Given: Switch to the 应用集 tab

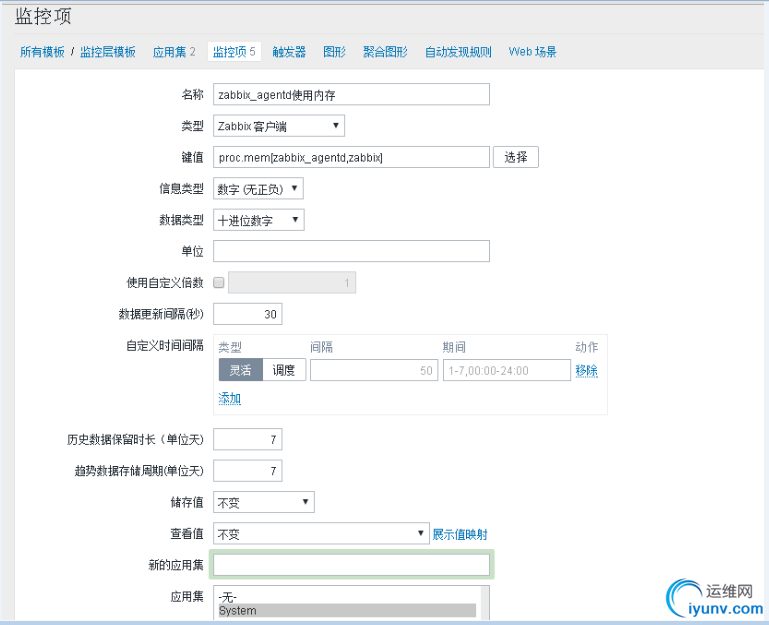Looking at the screenshot, I should click(174, 52).
